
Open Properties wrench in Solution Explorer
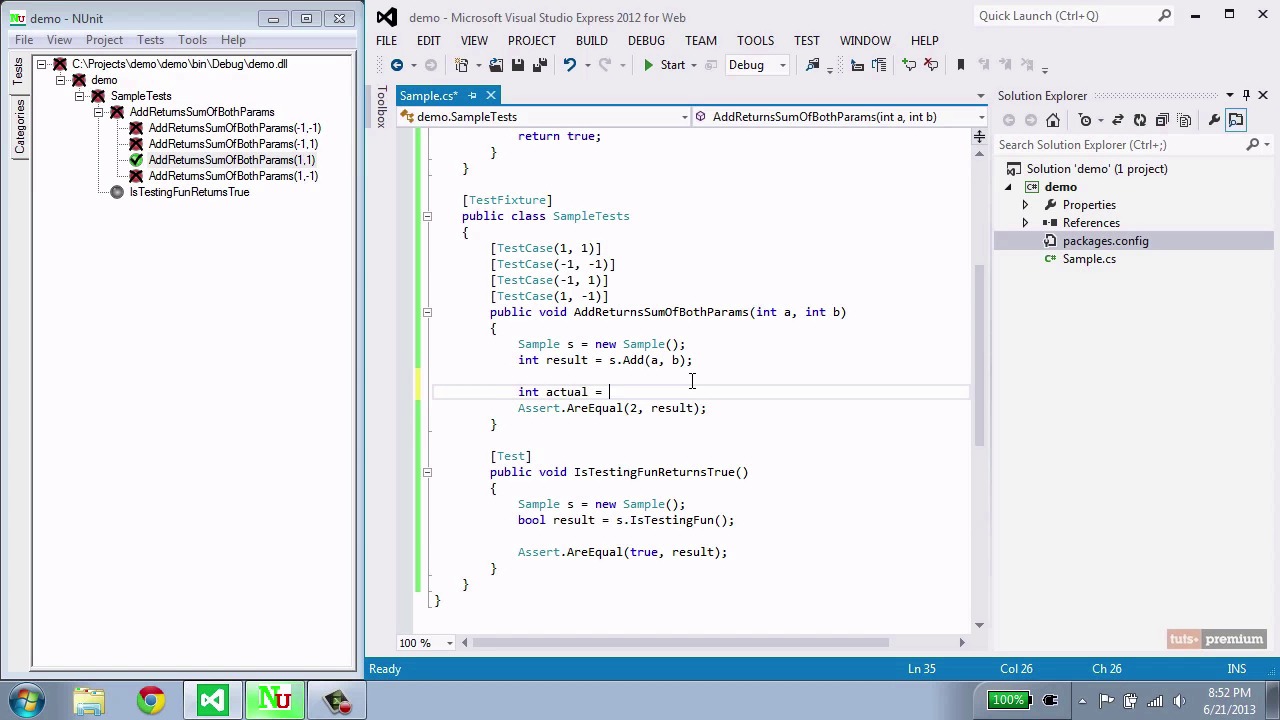(x=1214, y=120)
